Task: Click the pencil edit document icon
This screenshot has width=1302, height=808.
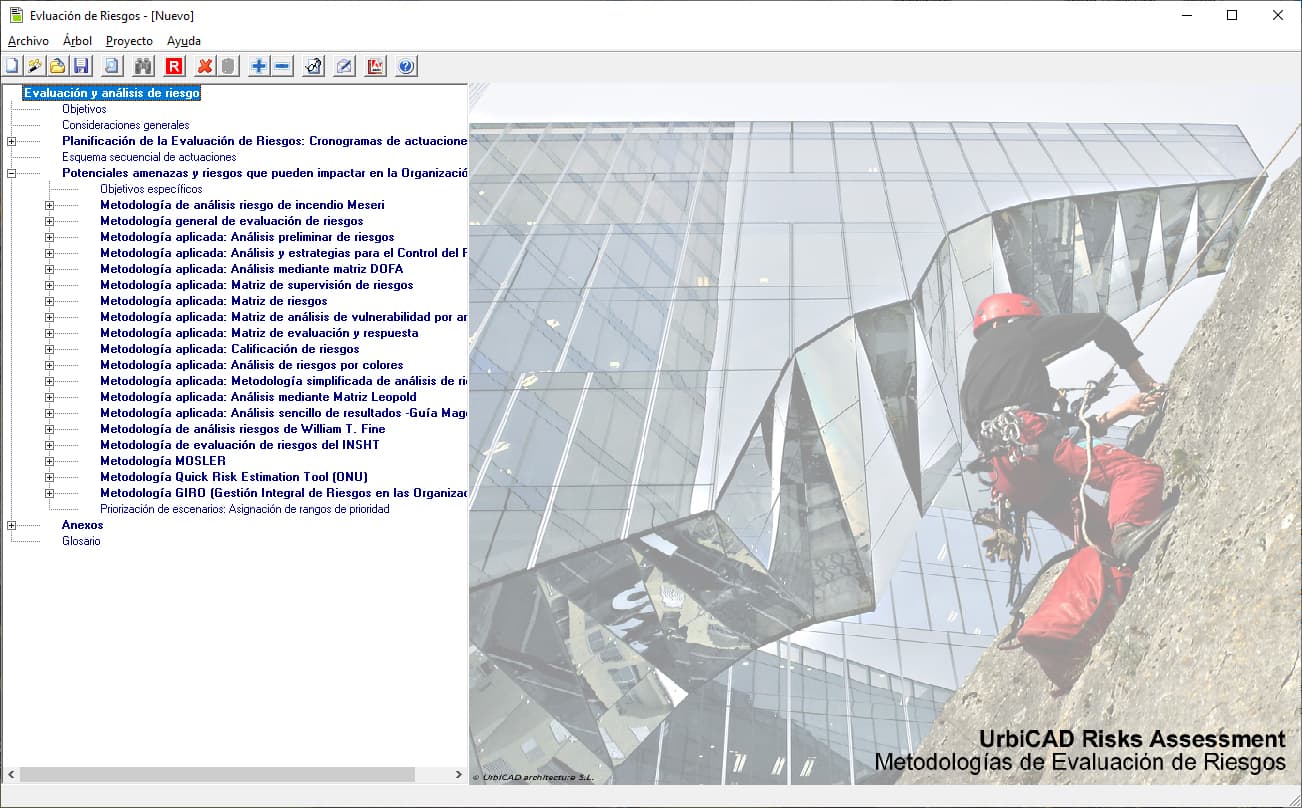Action: click(x=344, y=67)
